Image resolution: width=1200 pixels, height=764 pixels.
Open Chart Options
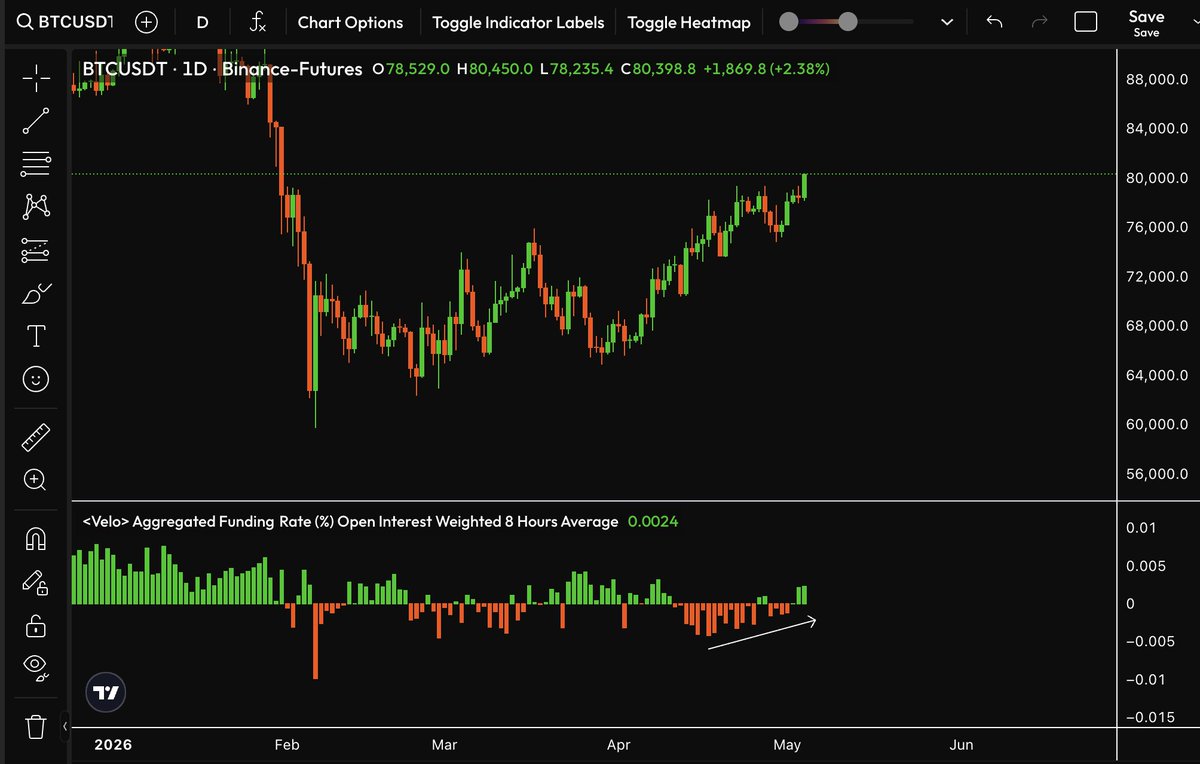(350, 22)
